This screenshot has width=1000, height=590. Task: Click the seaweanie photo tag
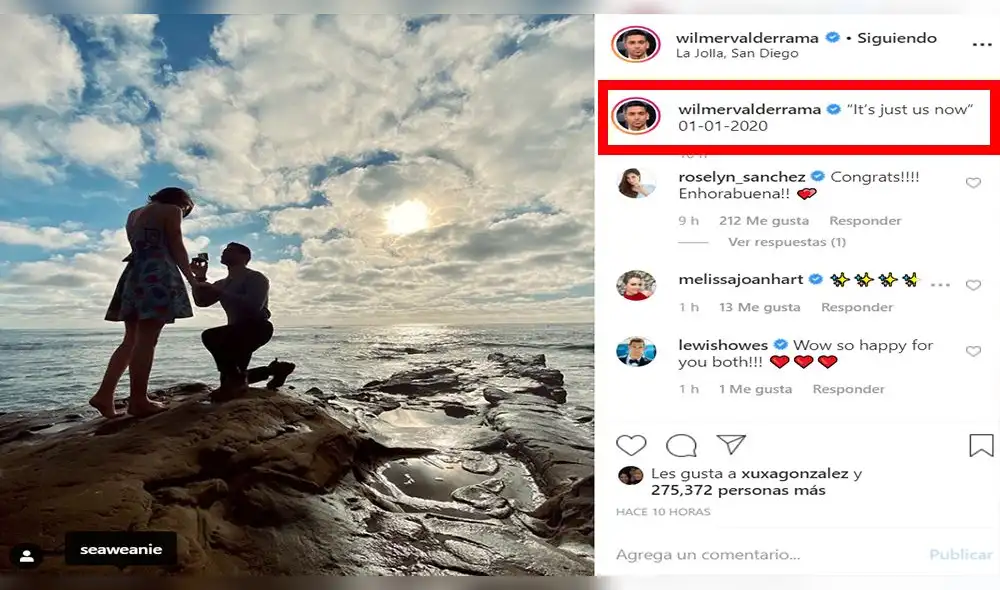click(x=120, y=549)
